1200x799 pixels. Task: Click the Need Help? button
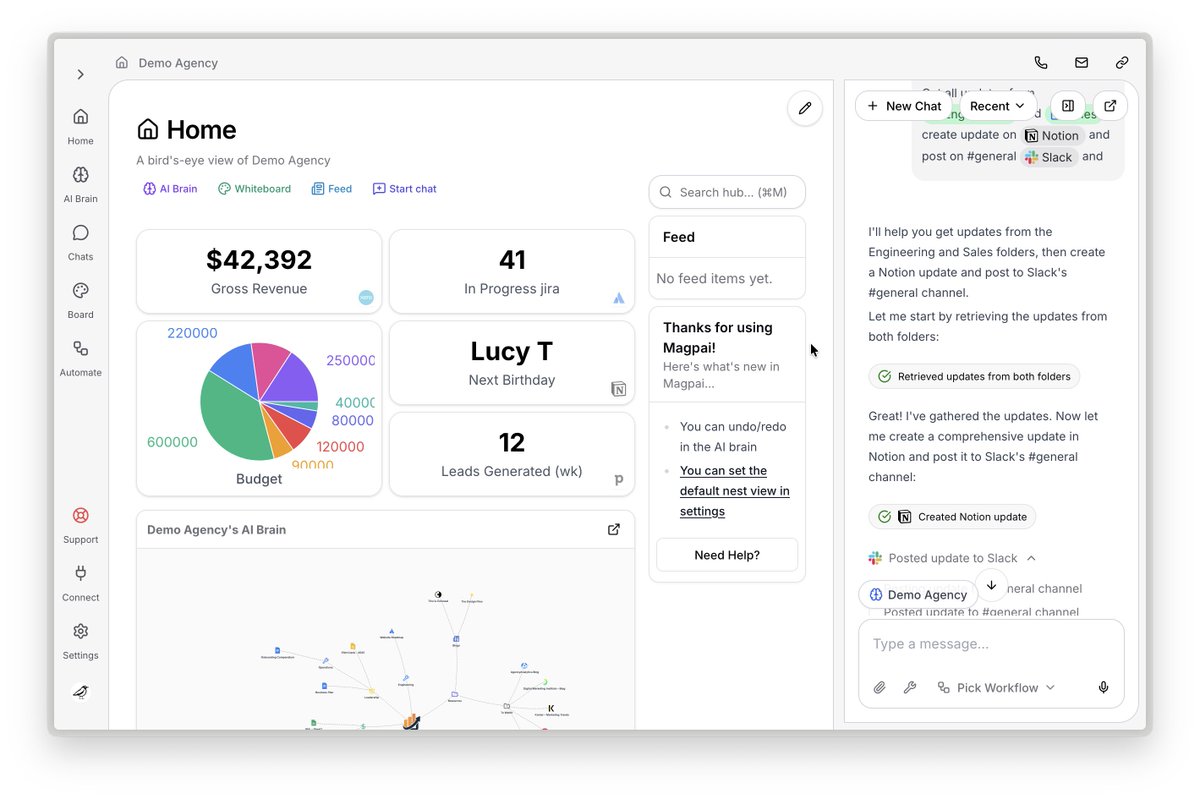[x=727, y=555]
